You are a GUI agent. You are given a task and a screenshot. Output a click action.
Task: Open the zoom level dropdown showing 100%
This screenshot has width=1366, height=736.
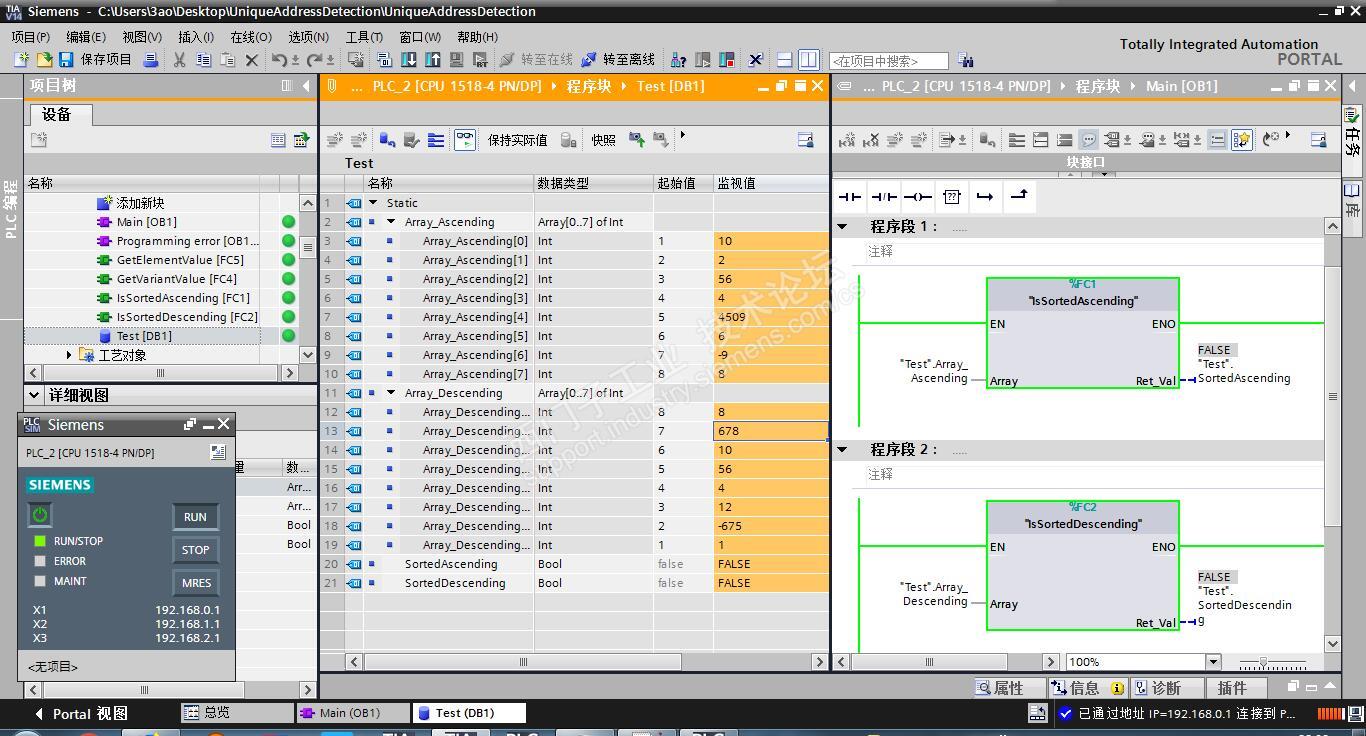tap(1213, 662)
